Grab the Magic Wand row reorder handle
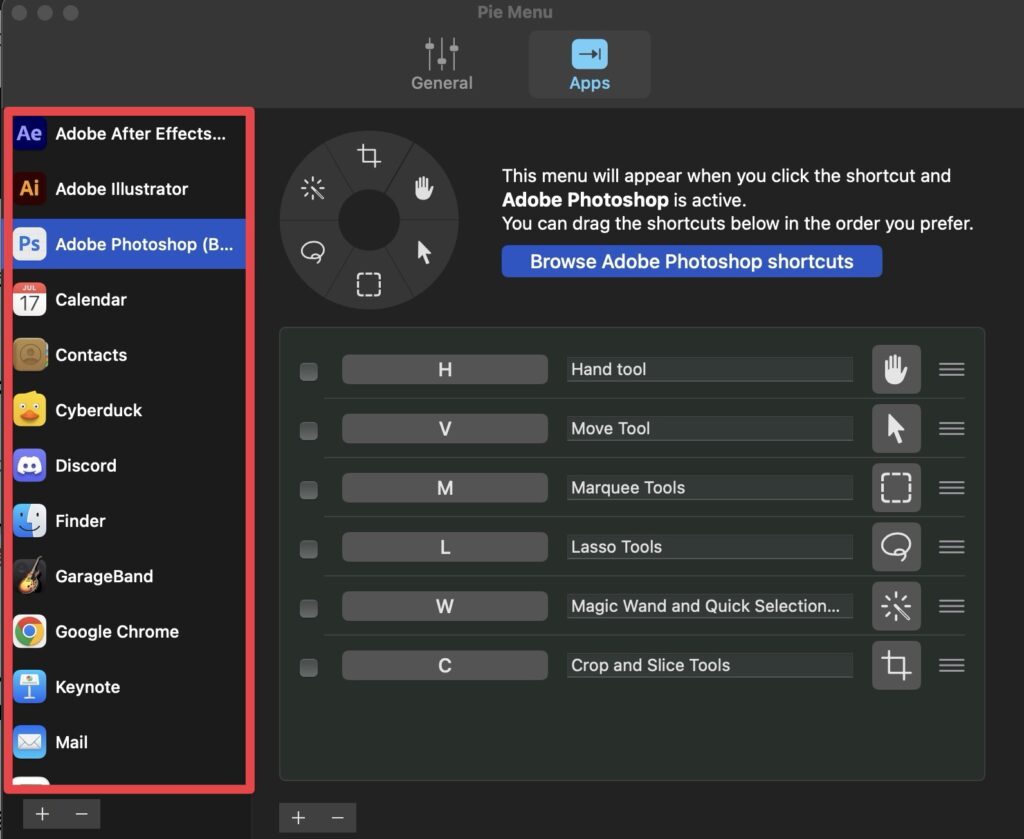This screenshot has width=1024, height=839. click(x=952, y=606)
